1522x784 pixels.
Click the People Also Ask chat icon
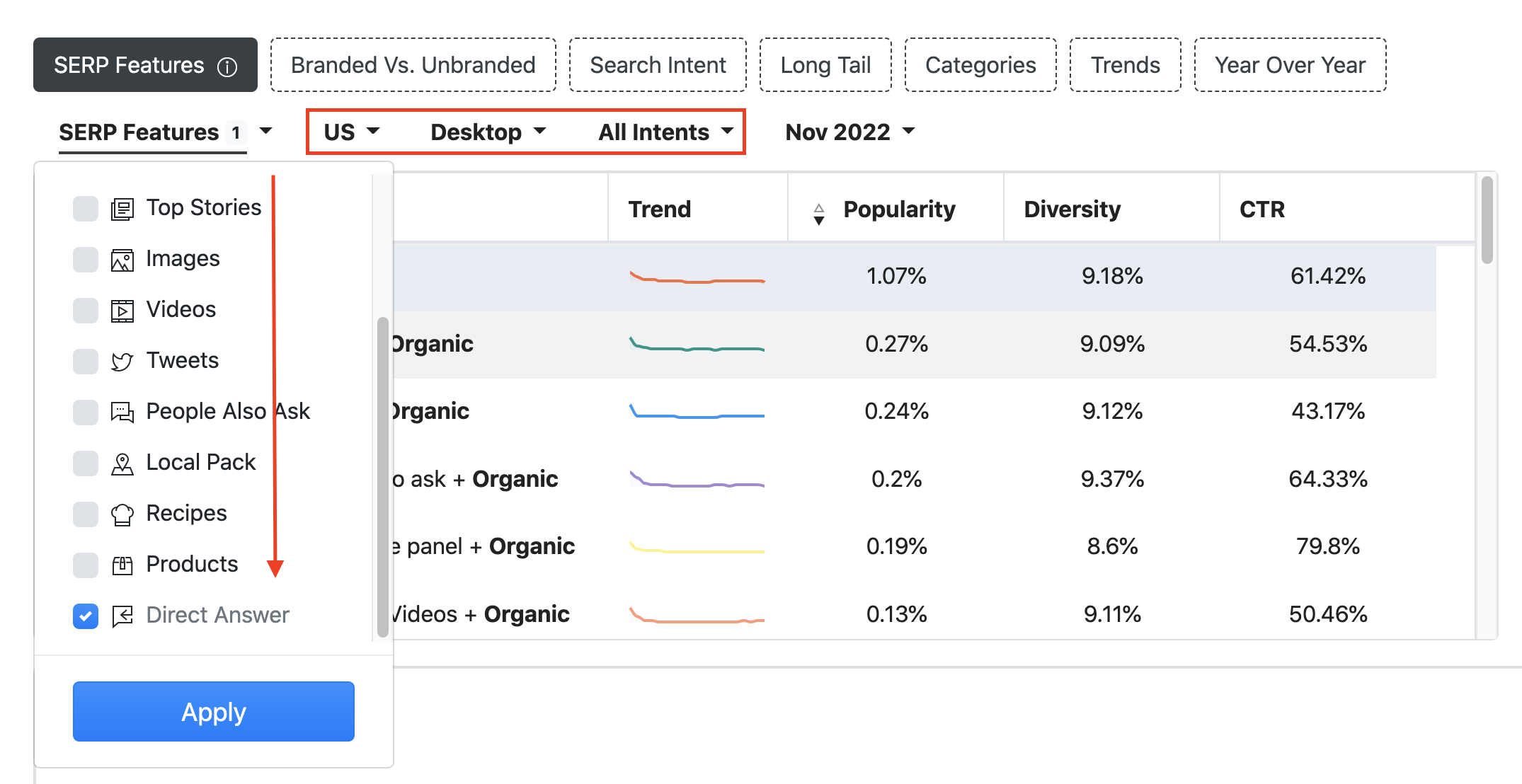coord(122,413)
